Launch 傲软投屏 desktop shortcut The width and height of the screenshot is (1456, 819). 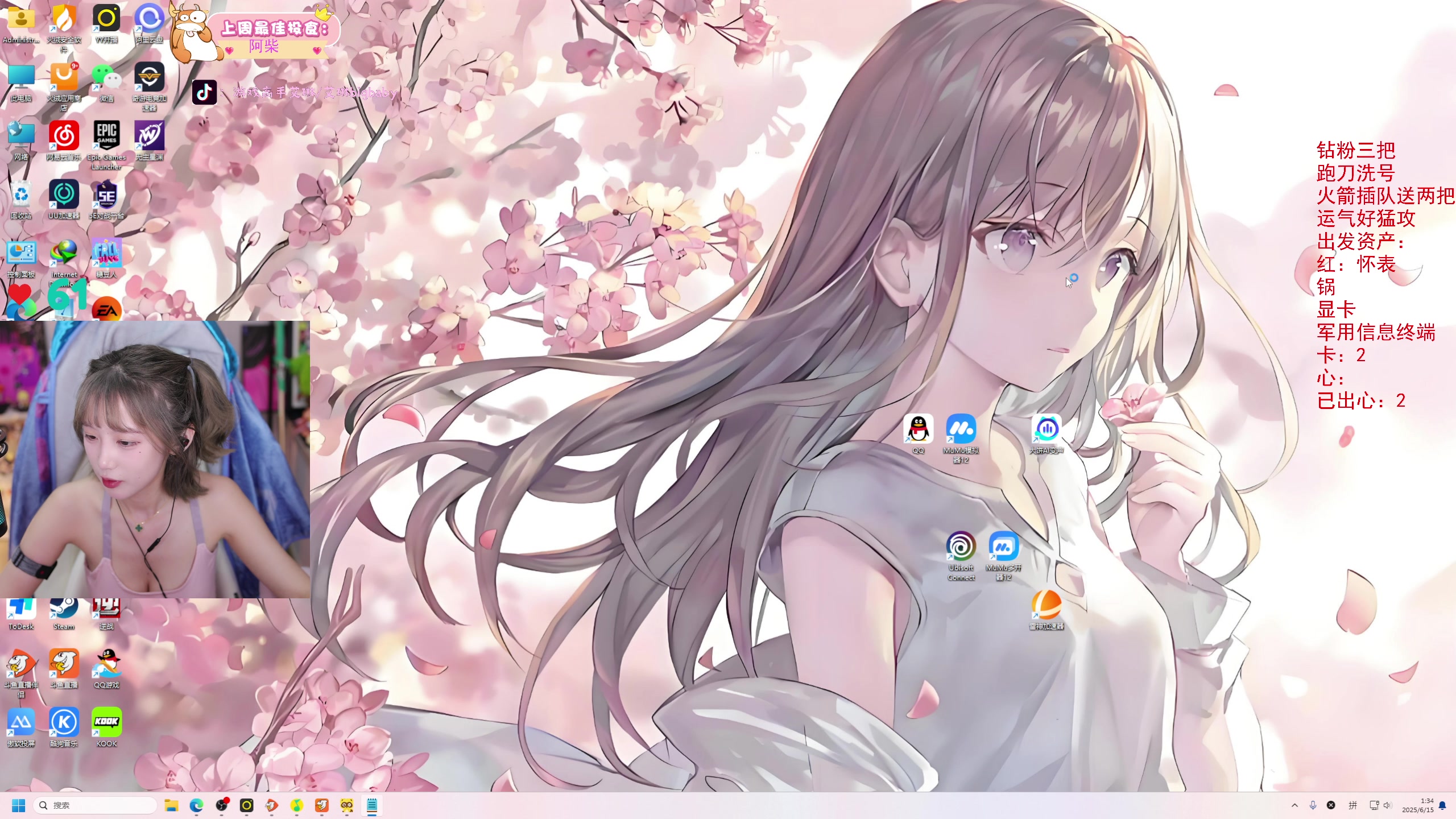tap(21, 727)
